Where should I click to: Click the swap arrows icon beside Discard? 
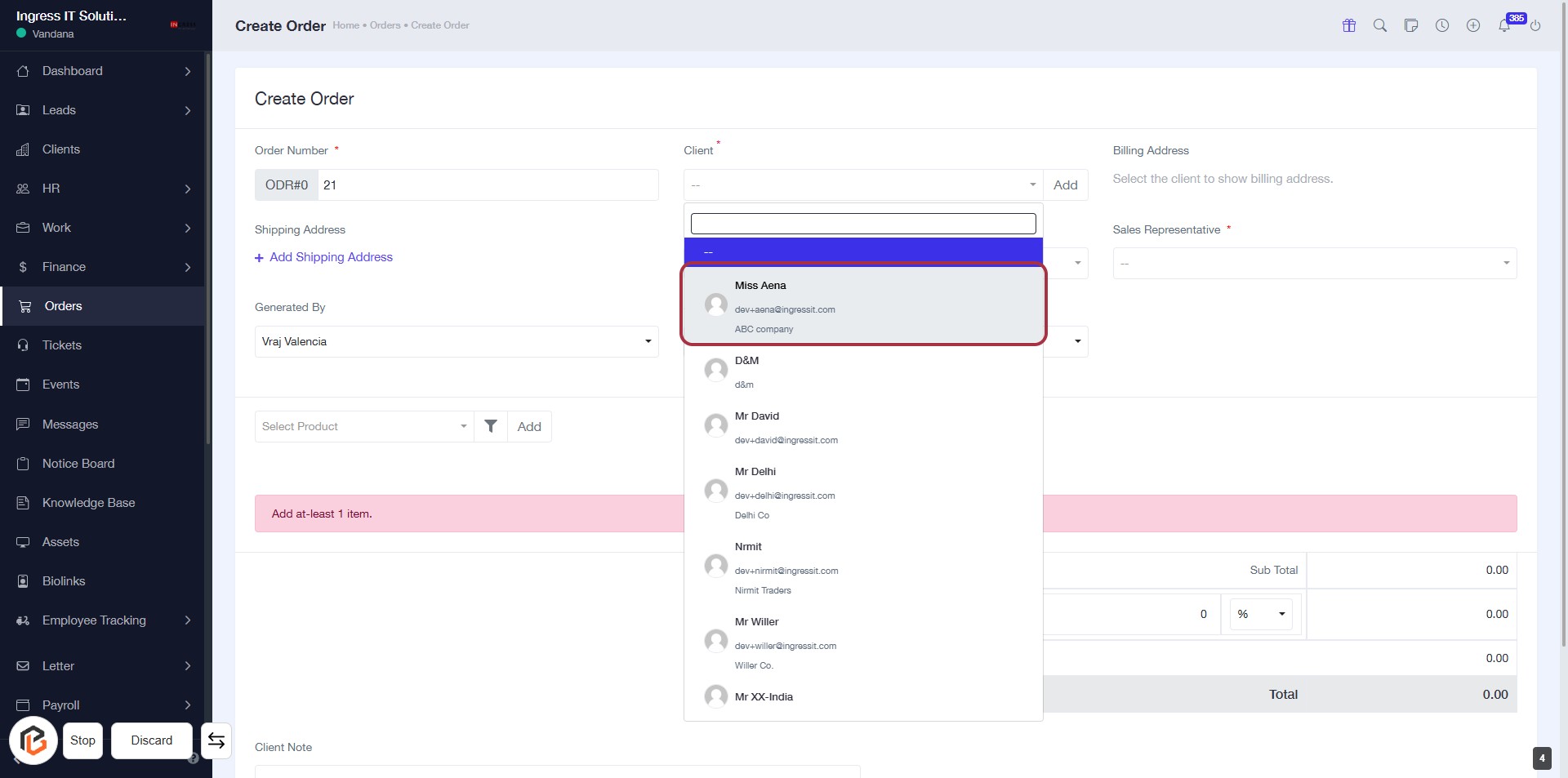(x=216, y=740)
